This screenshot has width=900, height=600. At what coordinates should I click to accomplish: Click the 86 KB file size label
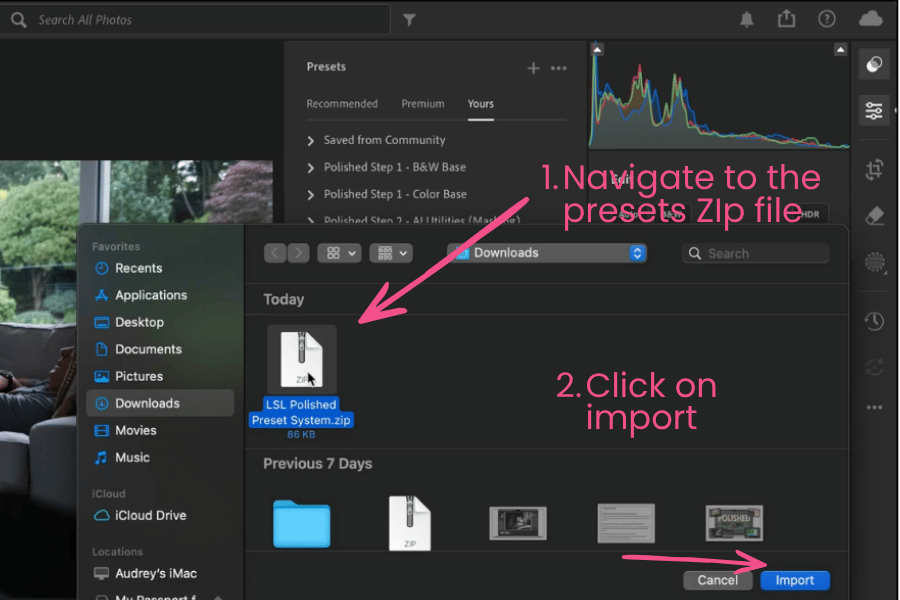tap(301, 435)
